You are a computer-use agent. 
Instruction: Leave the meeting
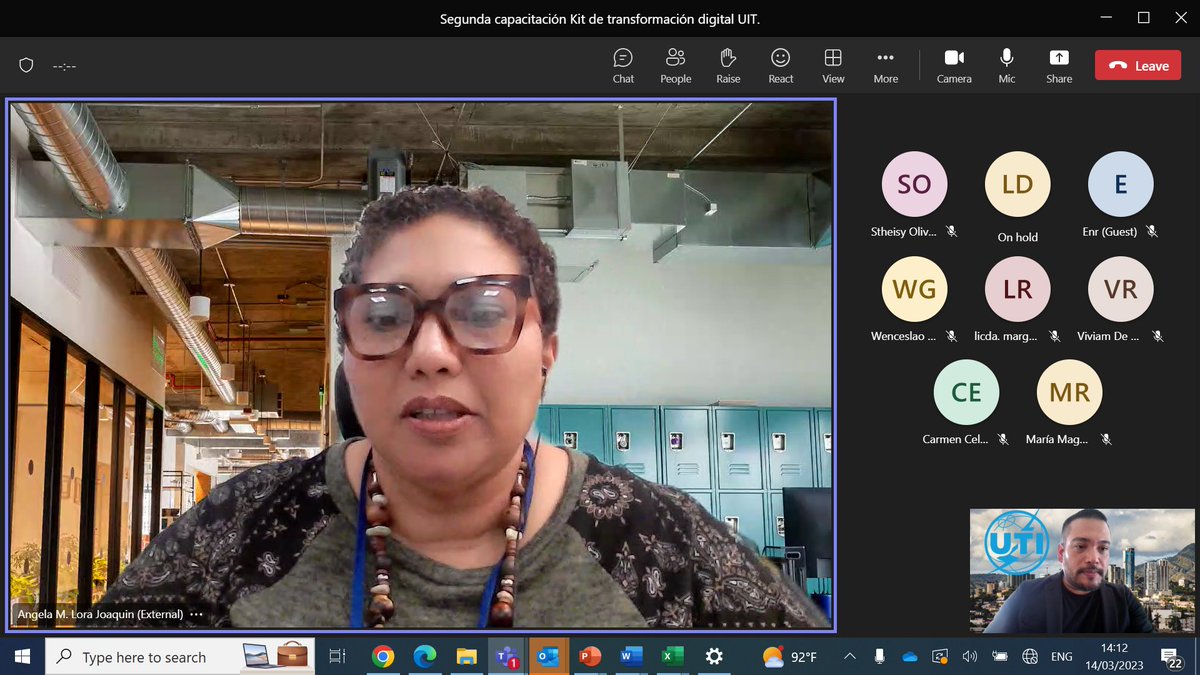(1138, 66)
